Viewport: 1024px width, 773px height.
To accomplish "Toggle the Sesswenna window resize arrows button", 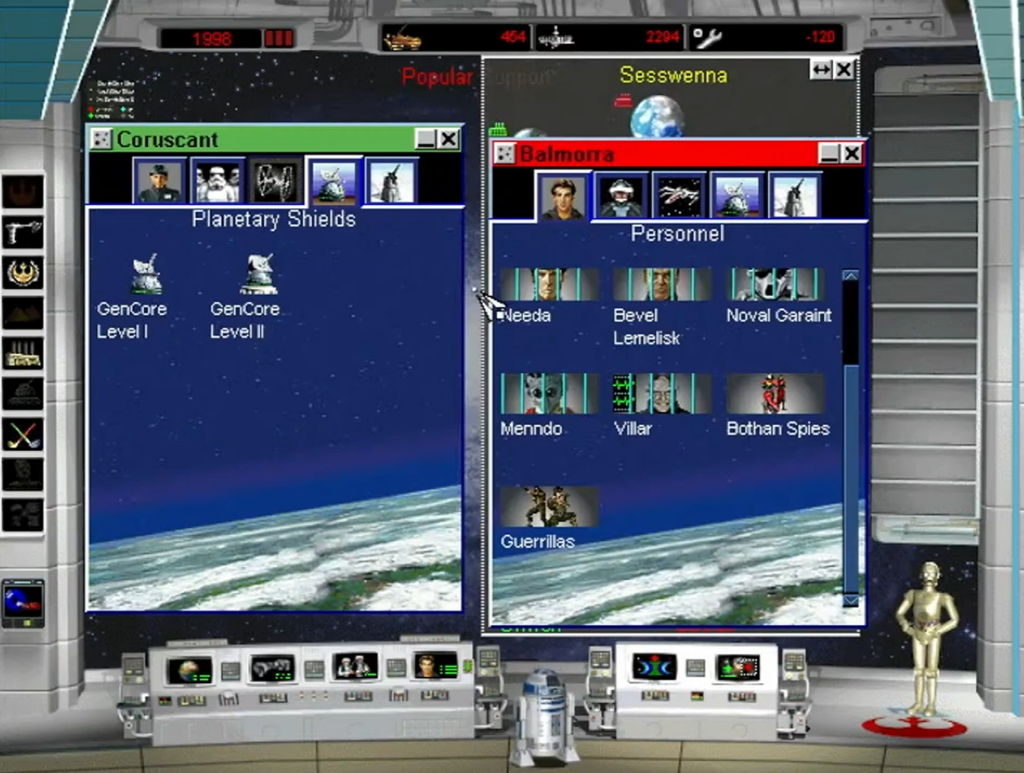I will 821,69.
